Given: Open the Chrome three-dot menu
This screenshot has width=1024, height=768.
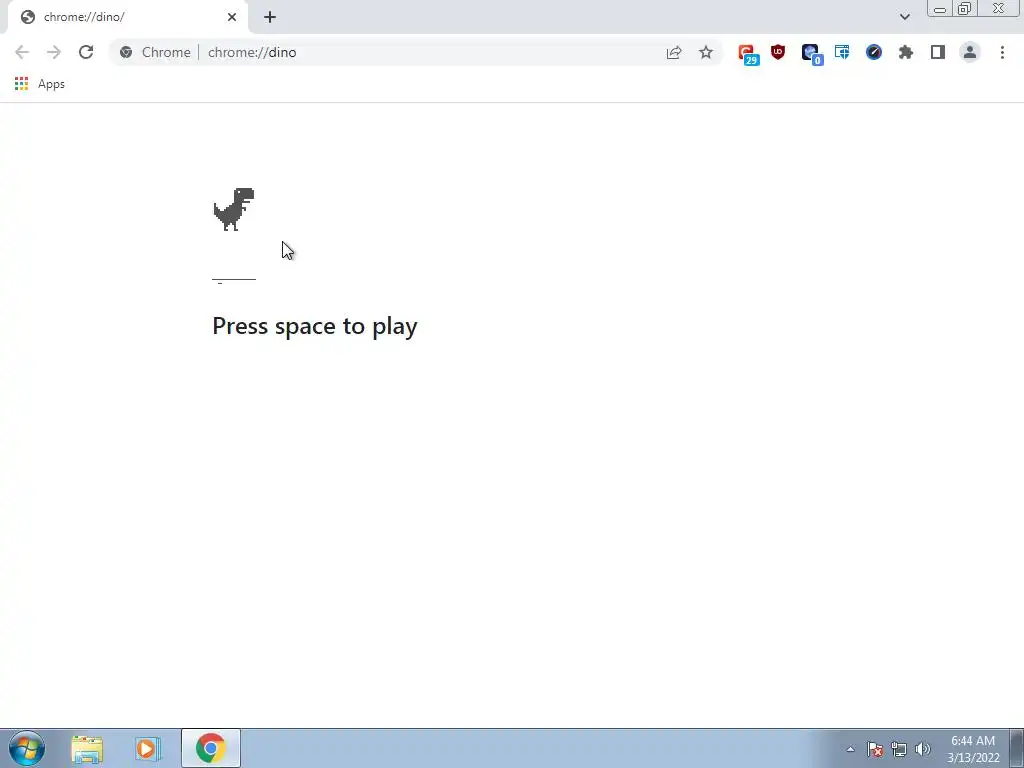Looking at the screenshot, I should click(1002, 52).
